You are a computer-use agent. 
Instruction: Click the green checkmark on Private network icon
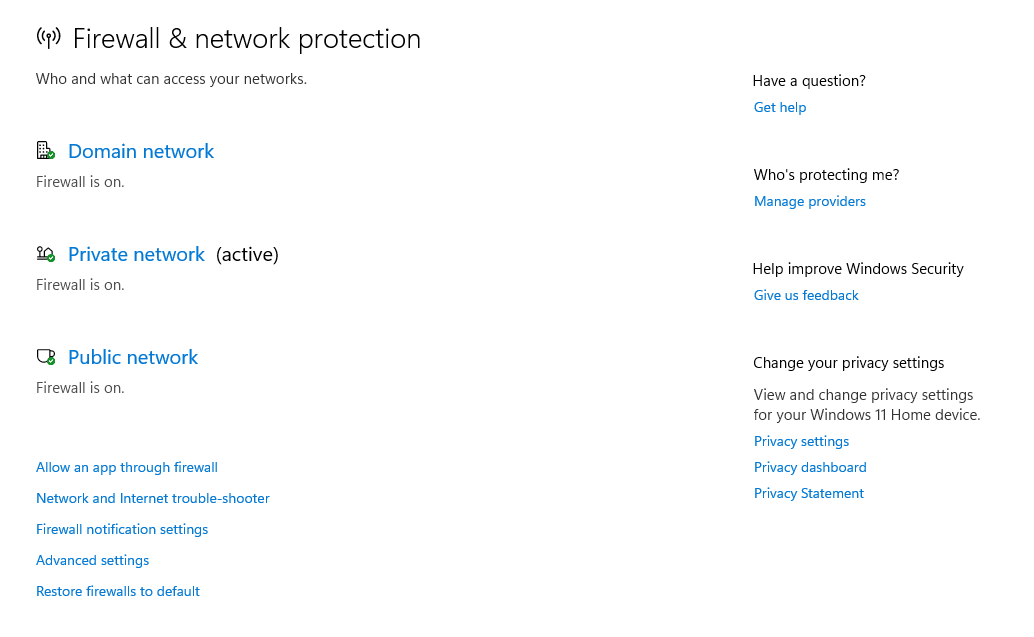point(51,259)
